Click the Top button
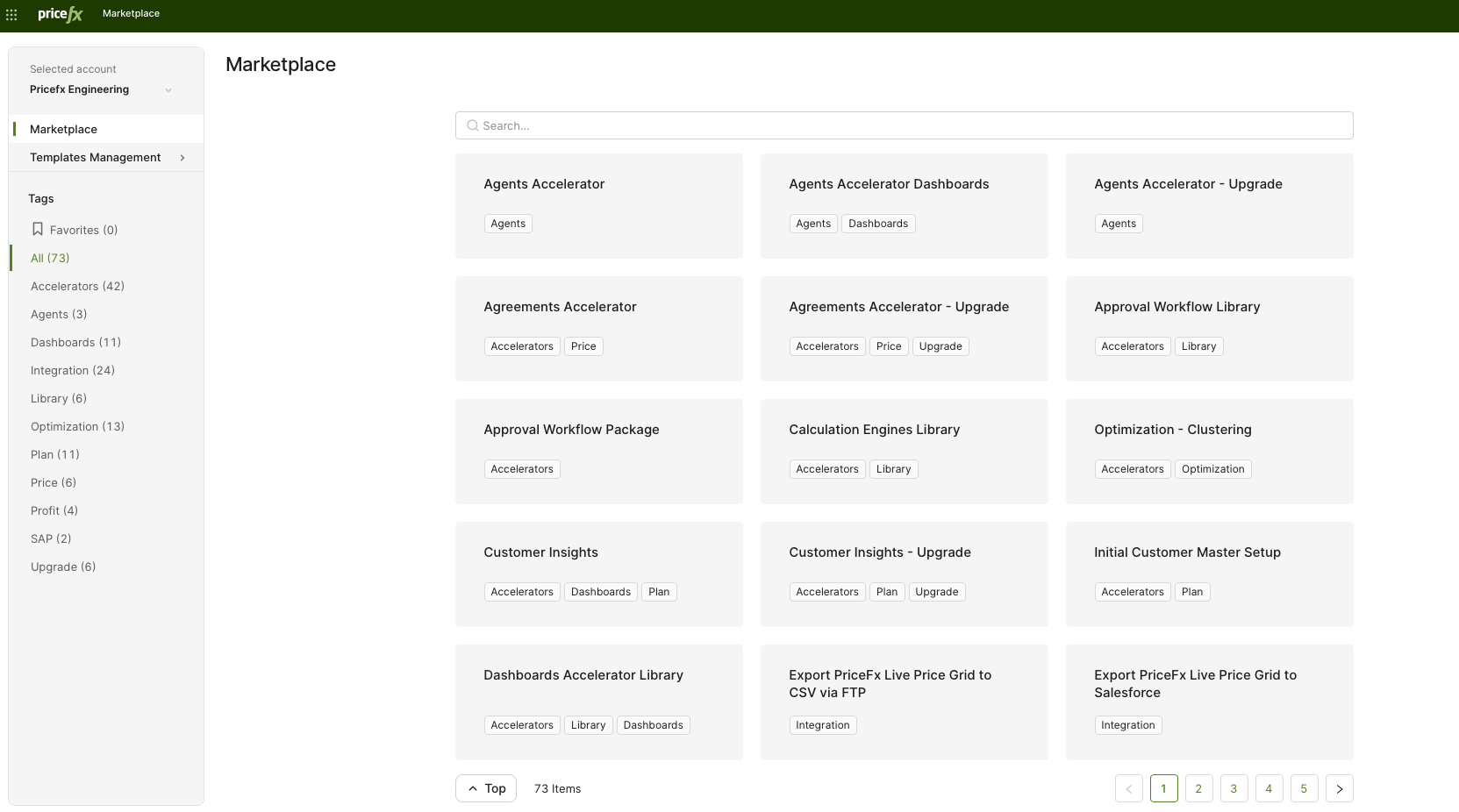 (486, 788)
